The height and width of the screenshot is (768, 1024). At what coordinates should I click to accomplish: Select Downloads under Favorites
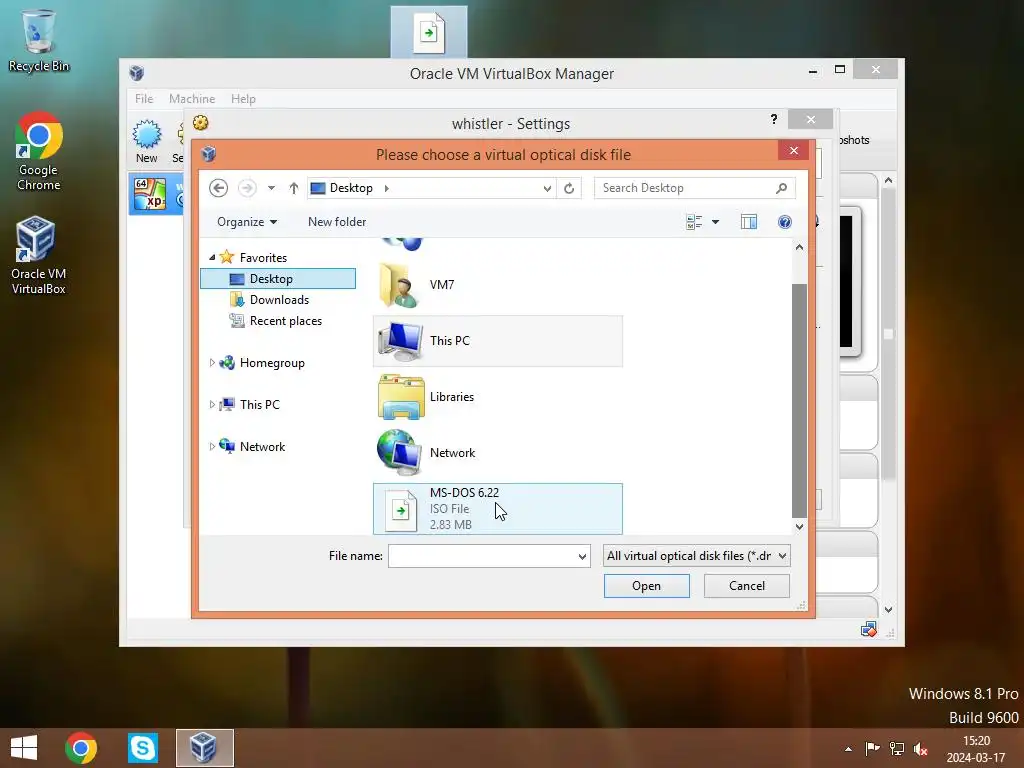279,300
